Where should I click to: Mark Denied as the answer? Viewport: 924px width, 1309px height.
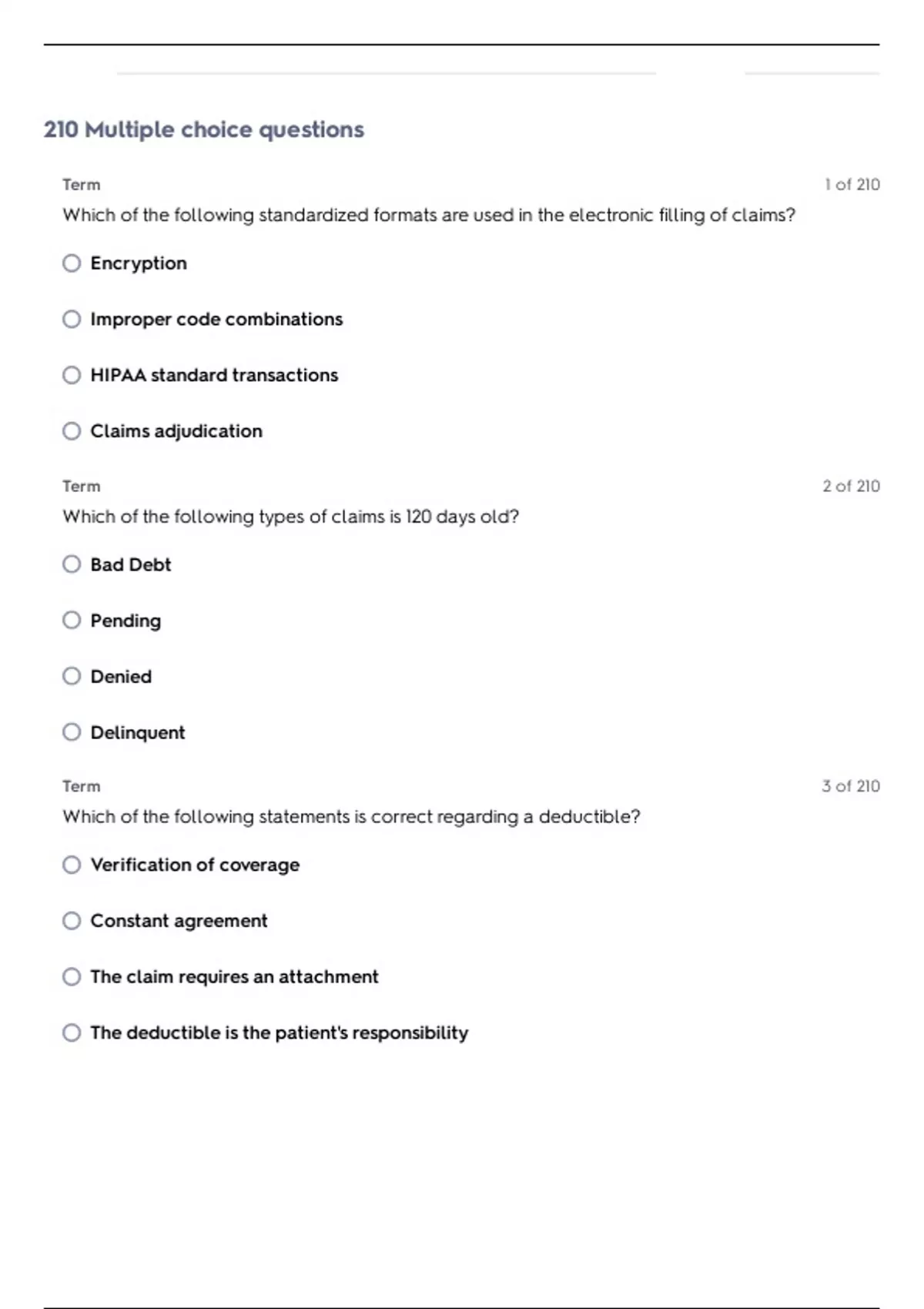[x=72, y=676]
